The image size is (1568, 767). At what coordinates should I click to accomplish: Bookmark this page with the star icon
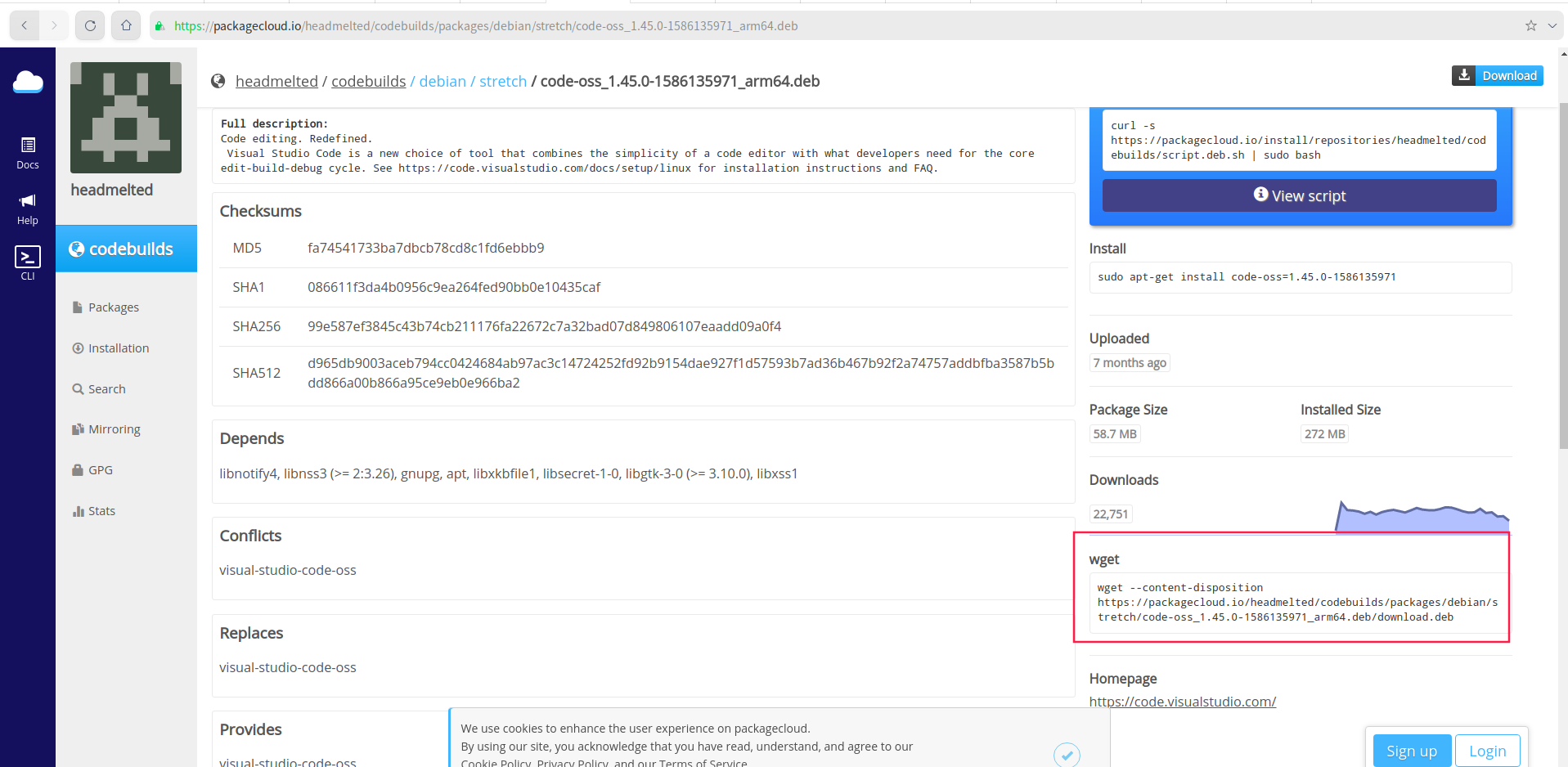tap(1531, 25)
